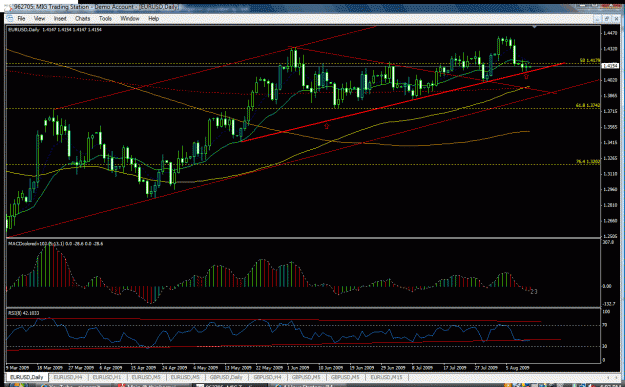Click the MACD scale value -132.7
This screenshot has width=625, height=387.
(x=609, y=304)
